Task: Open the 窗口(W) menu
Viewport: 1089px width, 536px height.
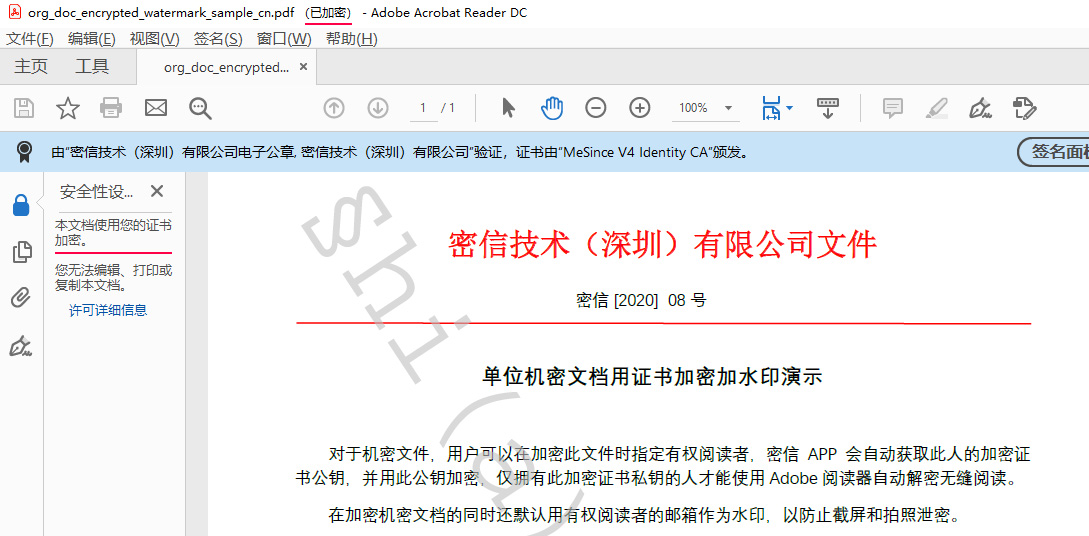Action: coord(284,39)
